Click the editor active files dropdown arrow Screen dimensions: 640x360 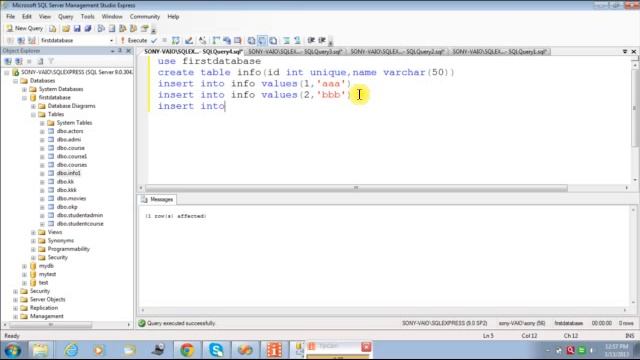(625, 51)
